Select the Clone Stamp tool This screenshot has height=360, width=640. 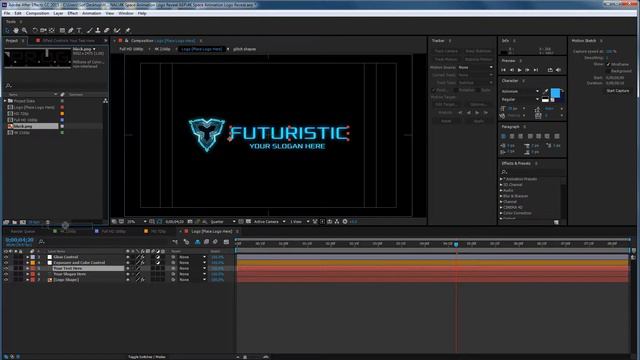[x=98, y=30]
